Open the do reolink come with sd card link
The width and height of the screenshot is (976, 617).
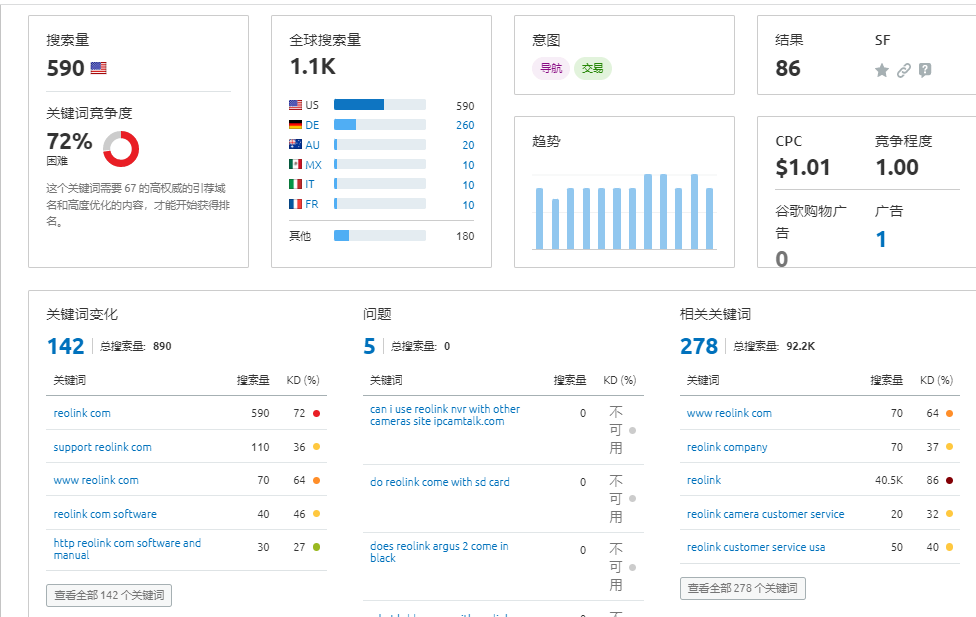coord(440,483)
